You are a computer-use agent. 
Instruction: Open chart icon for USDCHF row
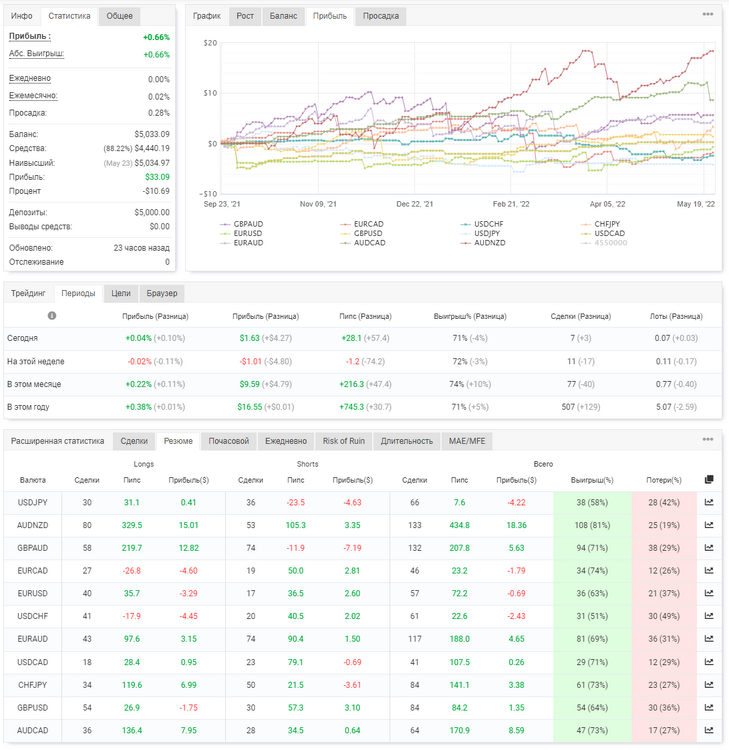709,616
